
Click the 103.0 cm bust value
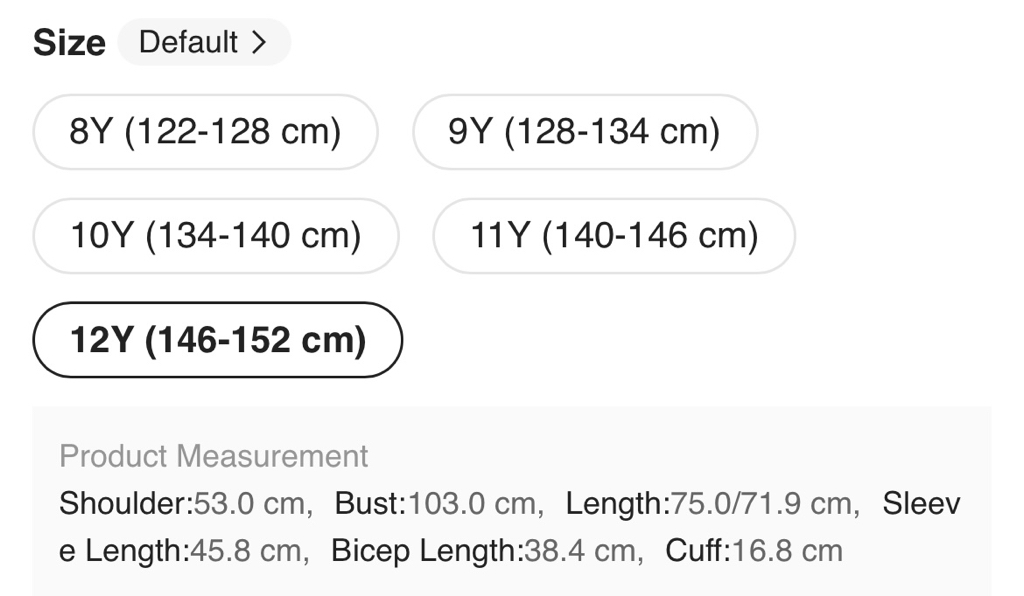click(x=470, y=503)
